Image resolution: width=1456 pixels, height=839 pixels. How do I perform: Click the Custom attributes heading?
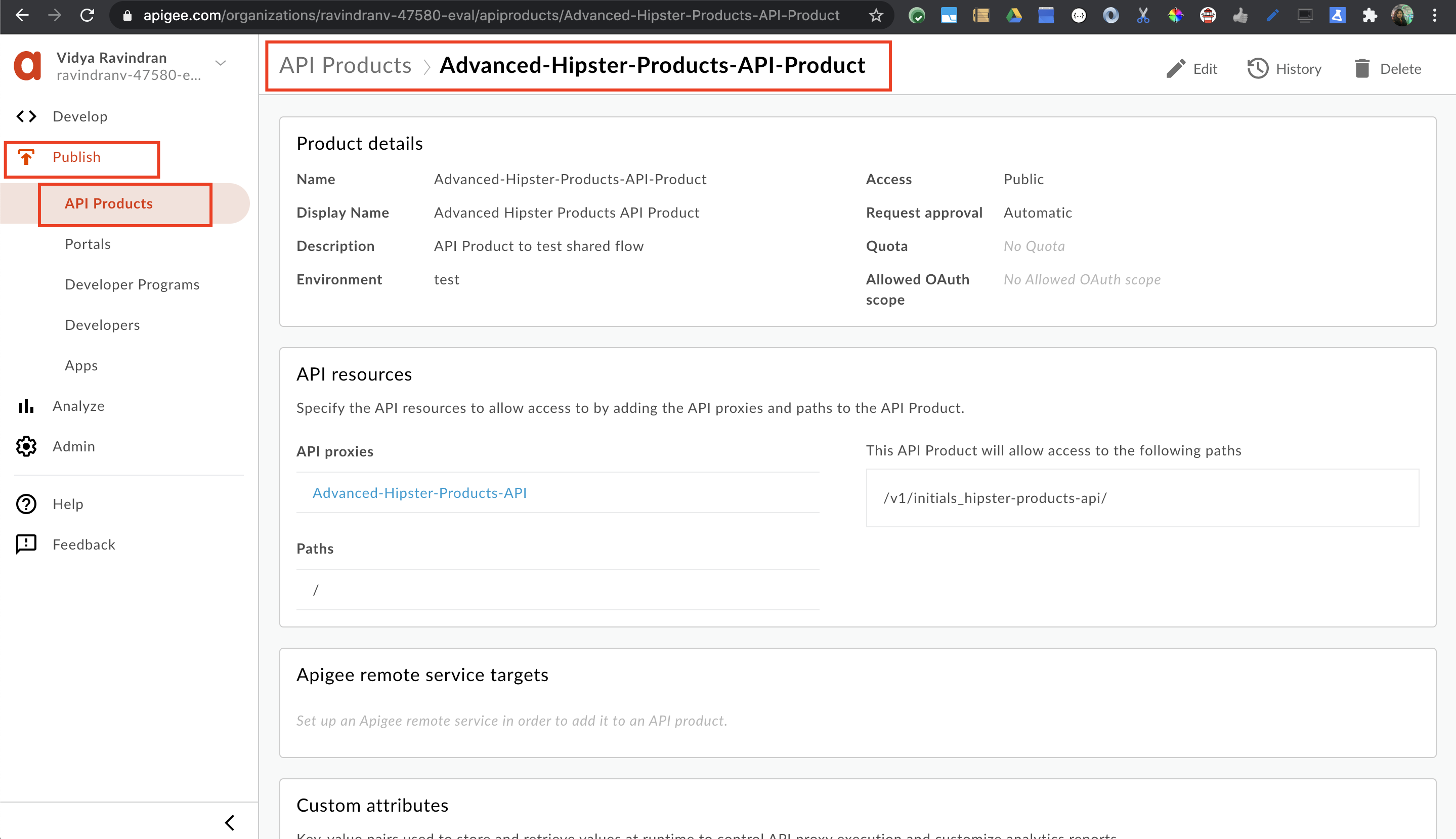click(x=372, y=805)
